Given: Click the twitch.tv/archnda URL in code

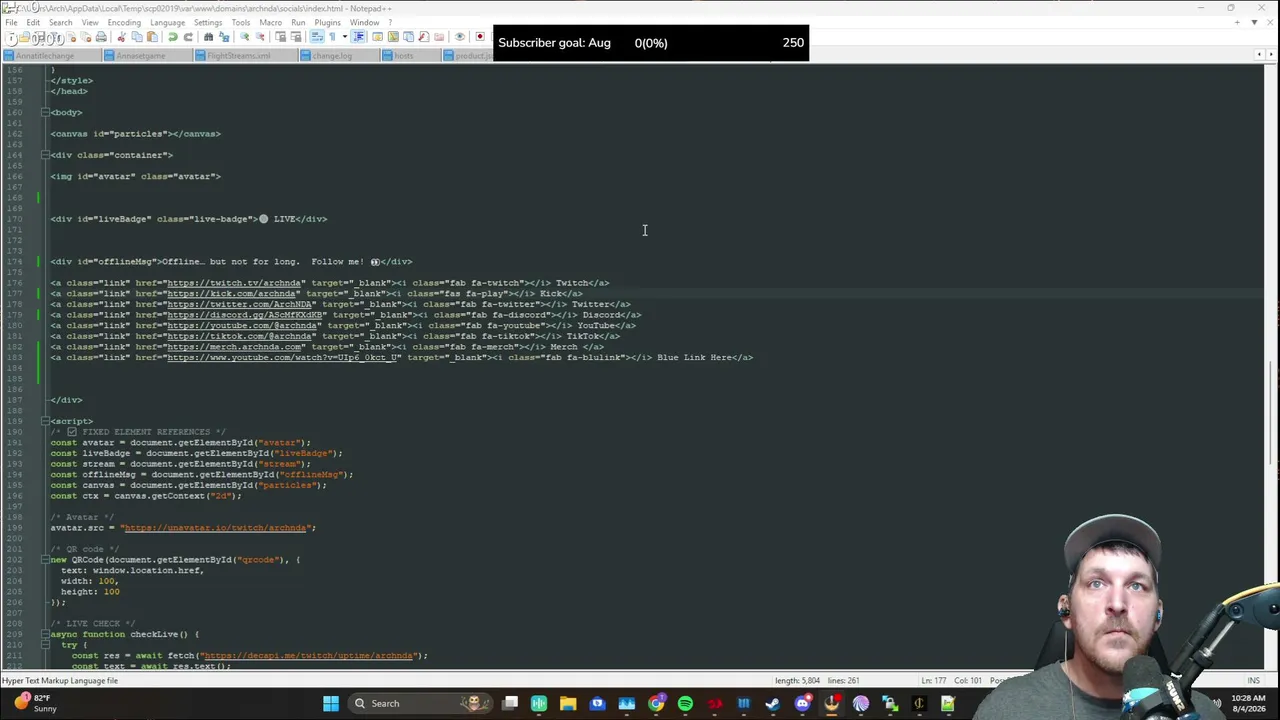Looking at the screenshot, I should coord(234,283).
